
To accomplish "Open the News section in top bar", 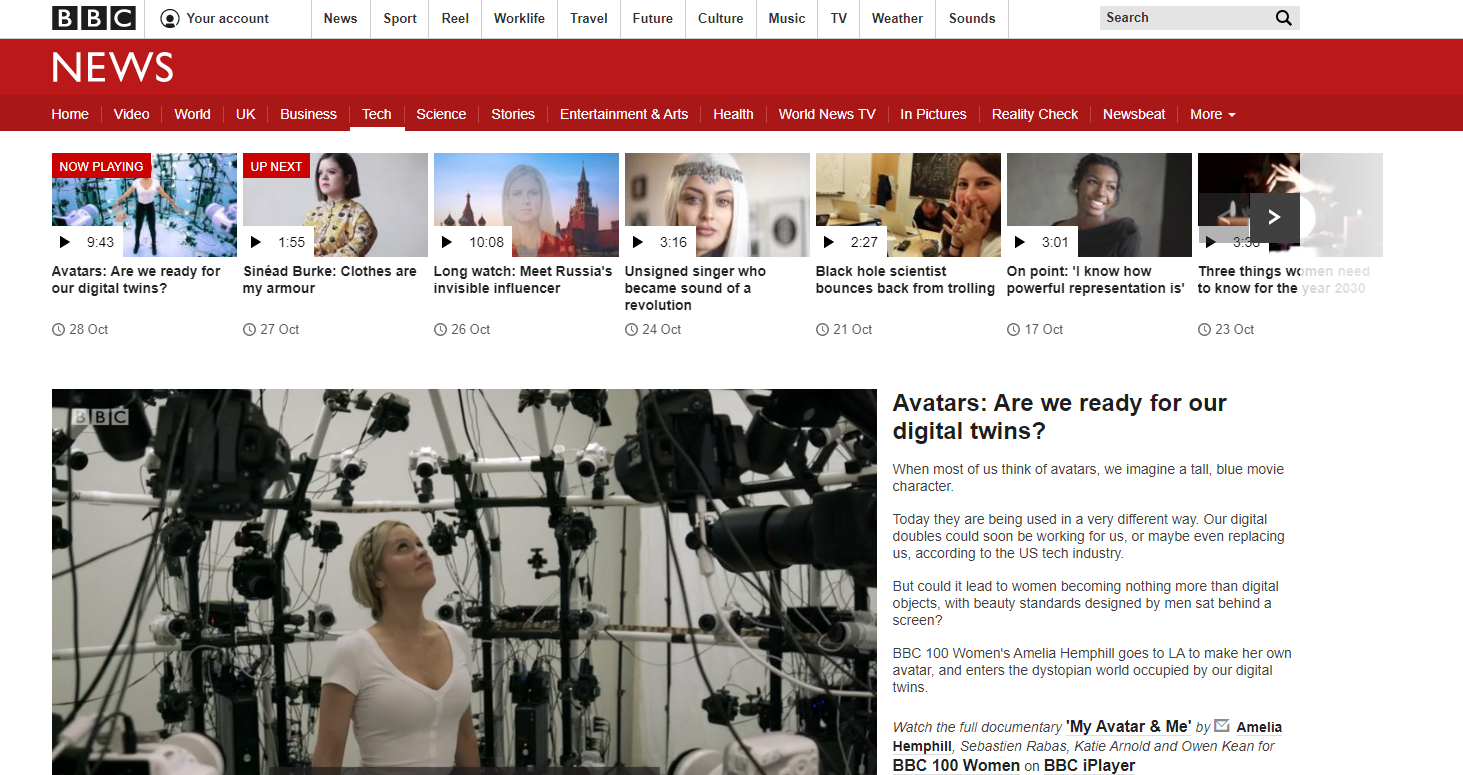I will (340, 18).
